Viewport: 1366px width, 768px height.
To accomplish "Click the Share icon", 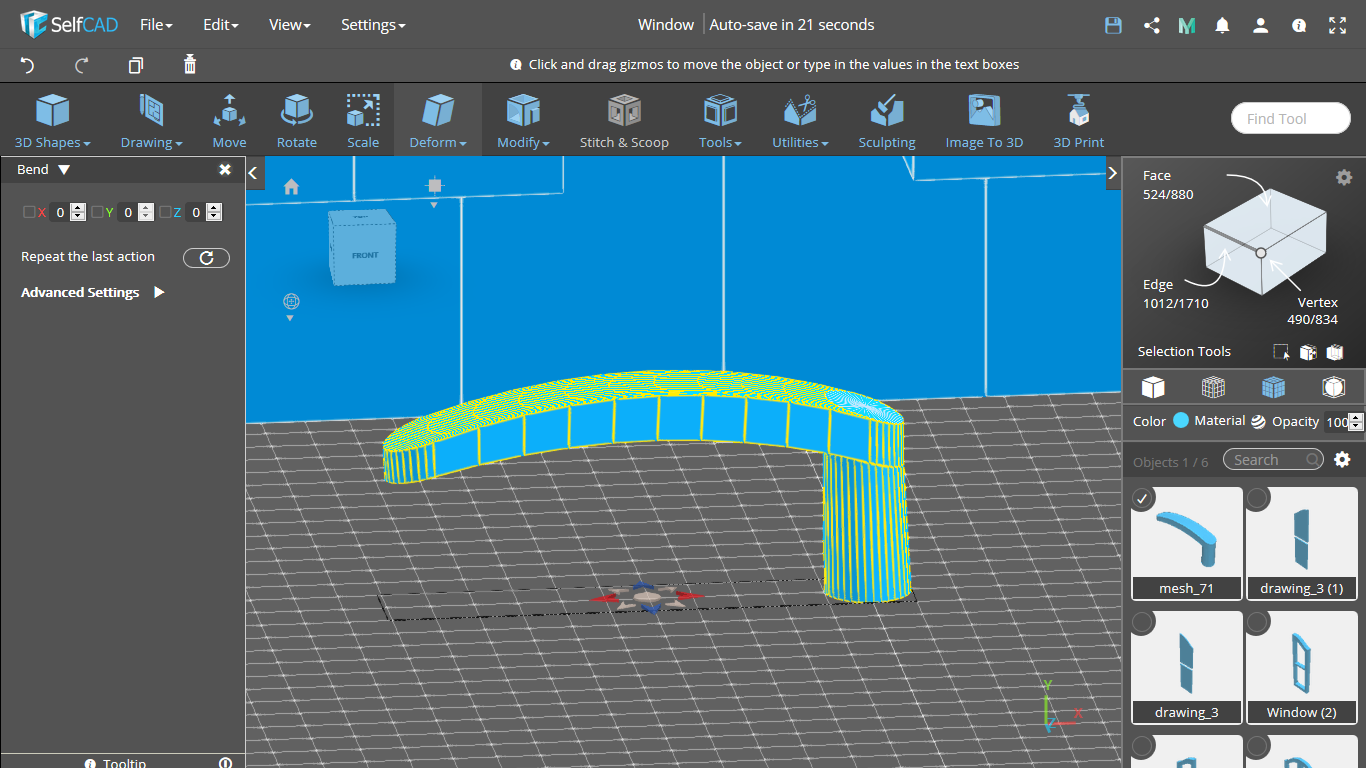I will coord(1151,25).
